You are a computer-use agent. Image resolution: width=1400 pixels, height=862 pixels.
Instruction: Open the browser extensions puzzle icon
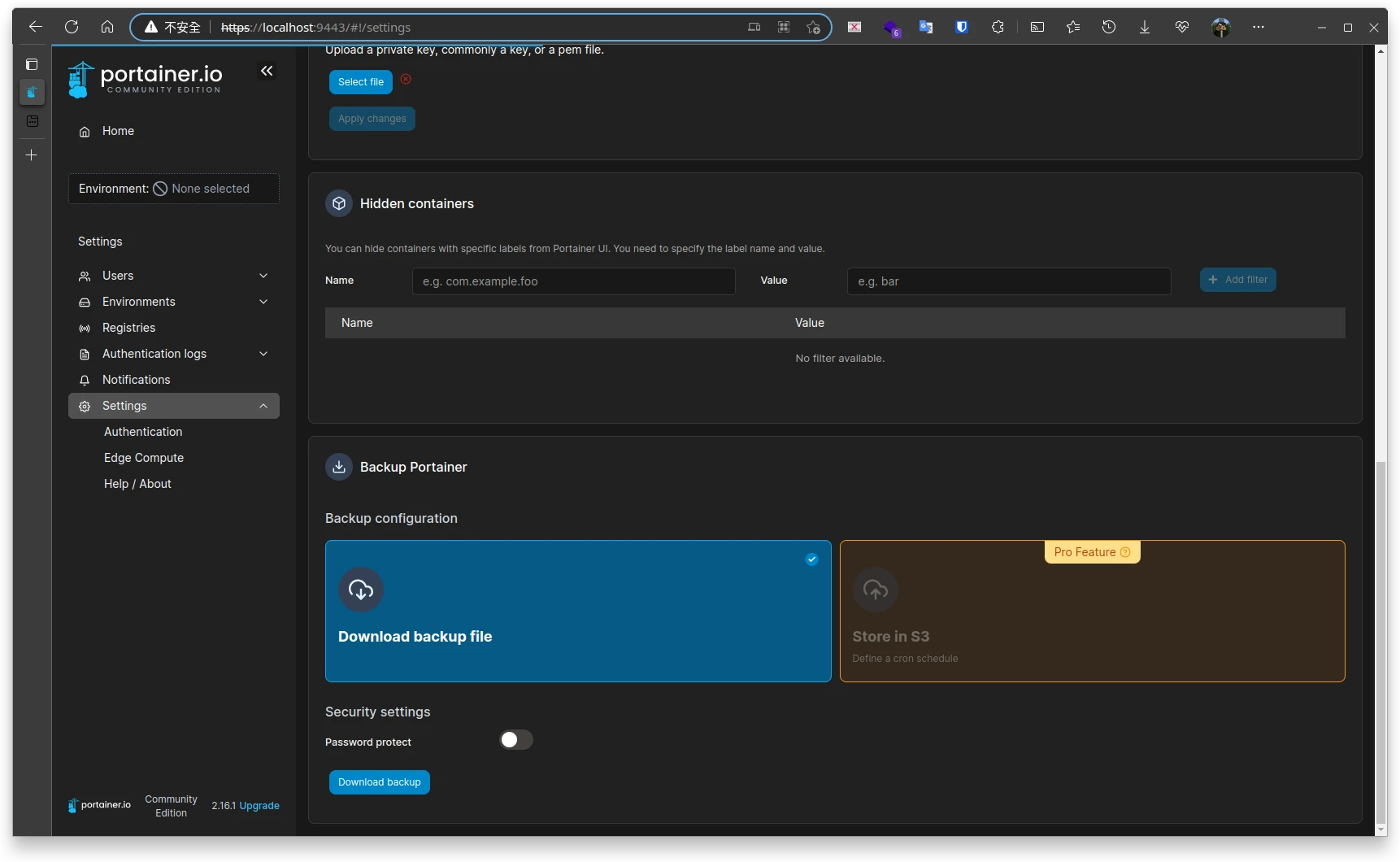click(998, 27)
